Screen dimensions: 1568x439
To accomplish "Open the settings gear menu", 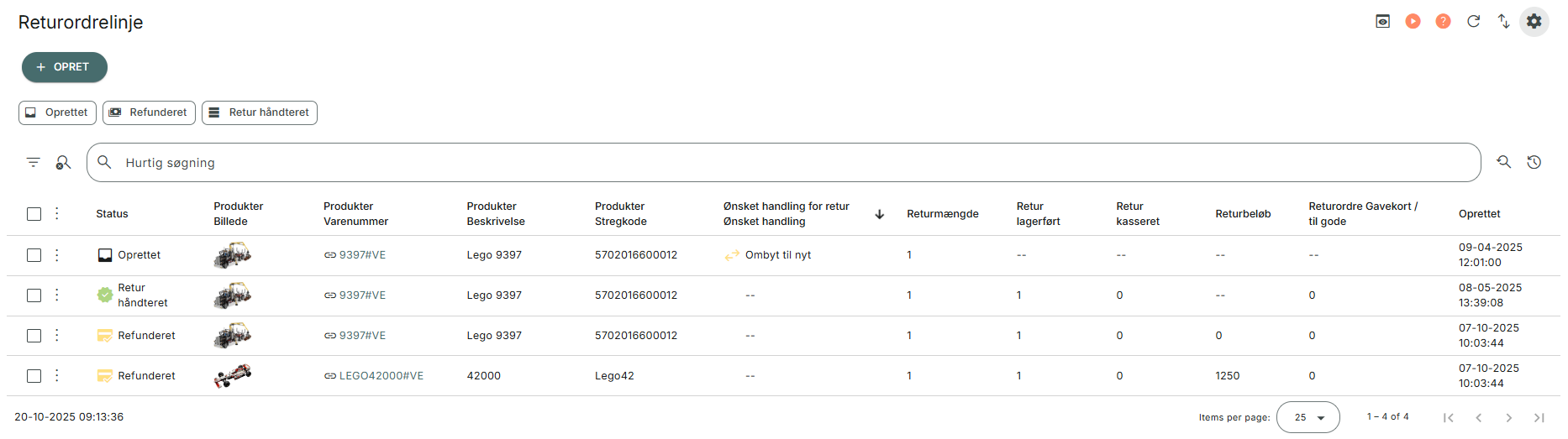I will [1534, 22].
